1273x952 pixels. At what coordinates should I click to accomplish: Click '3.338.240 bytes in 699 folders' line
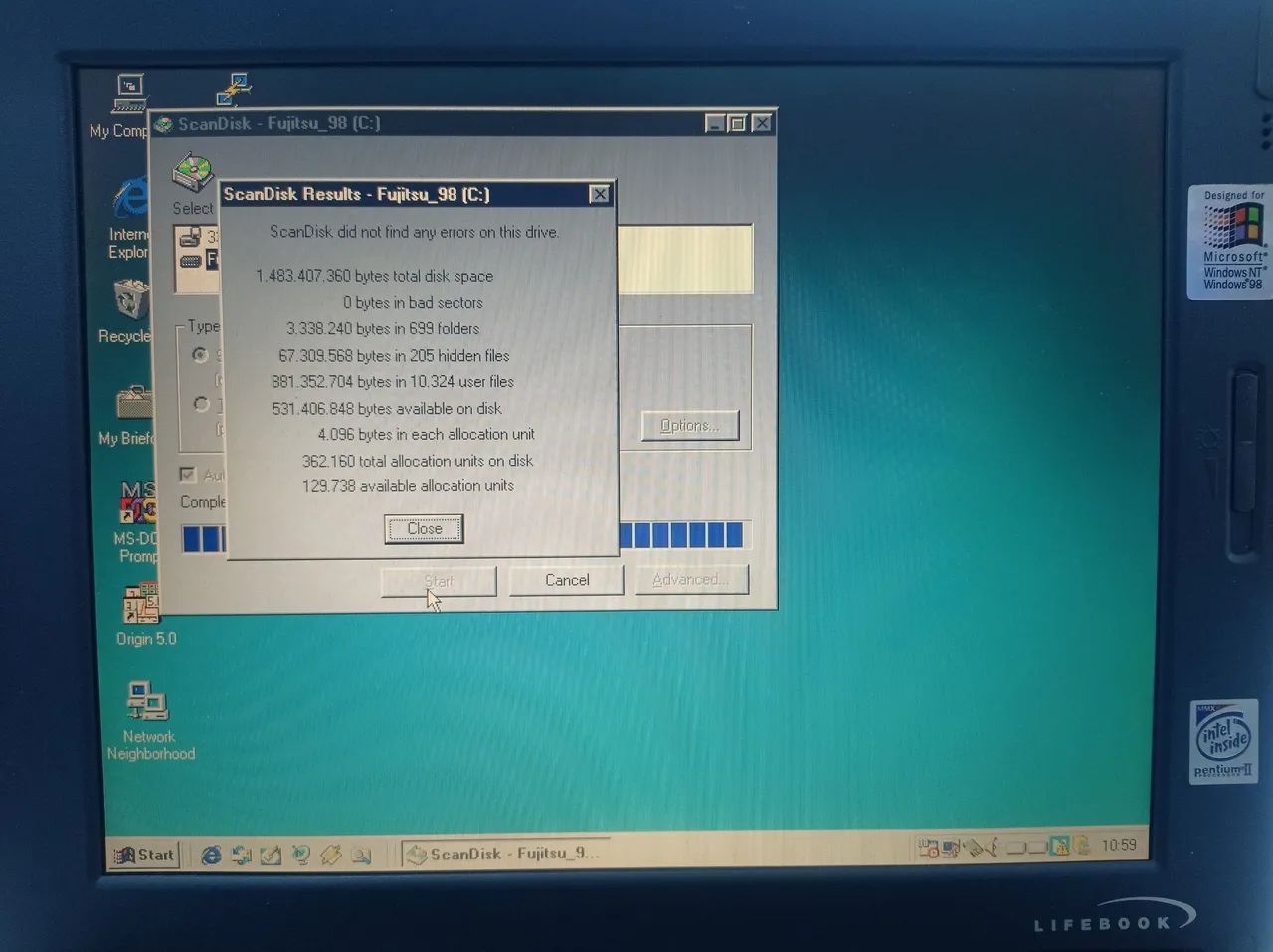[383, 328]
